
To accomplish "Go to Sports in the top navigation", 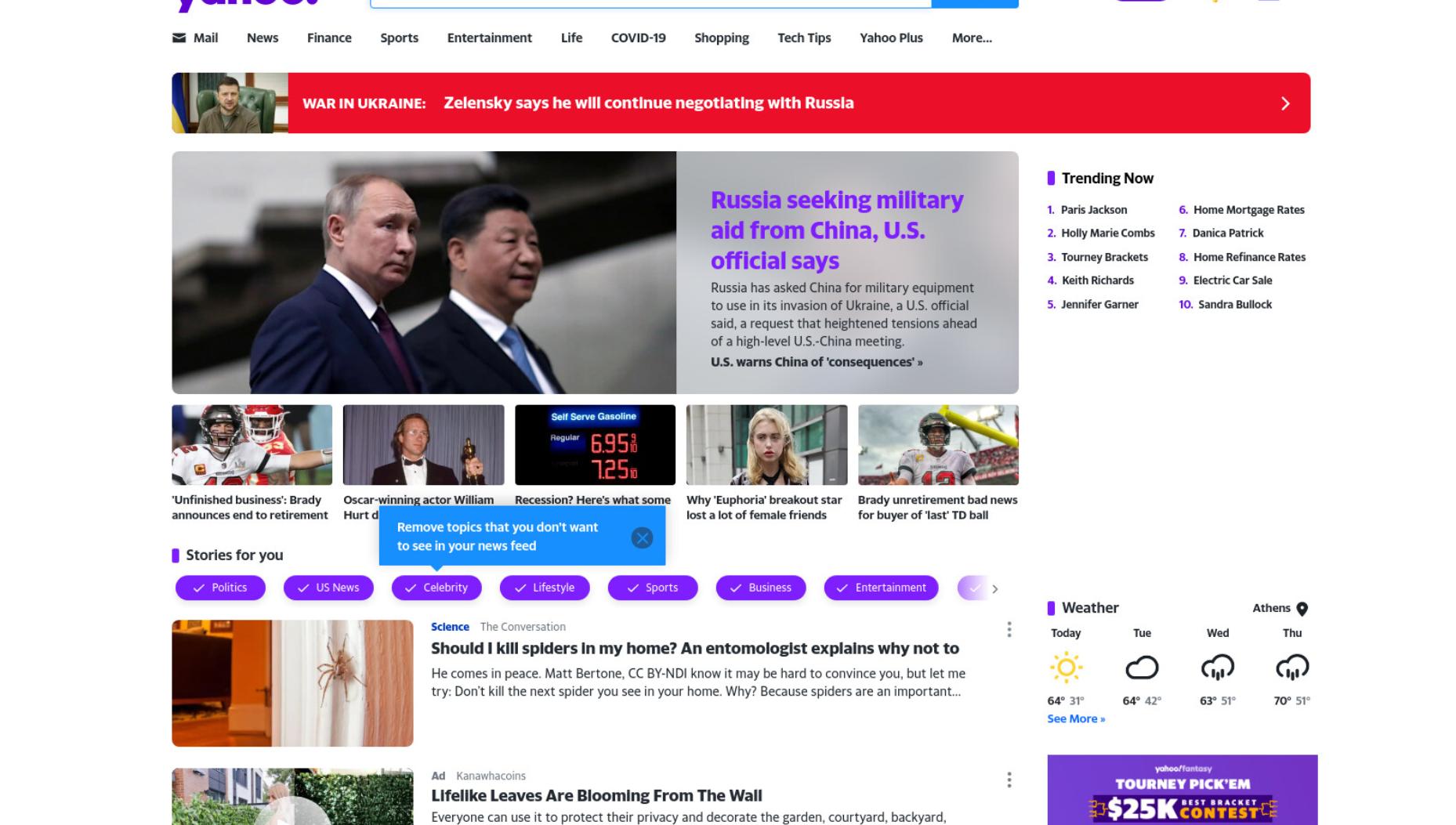I will point(399,38).
